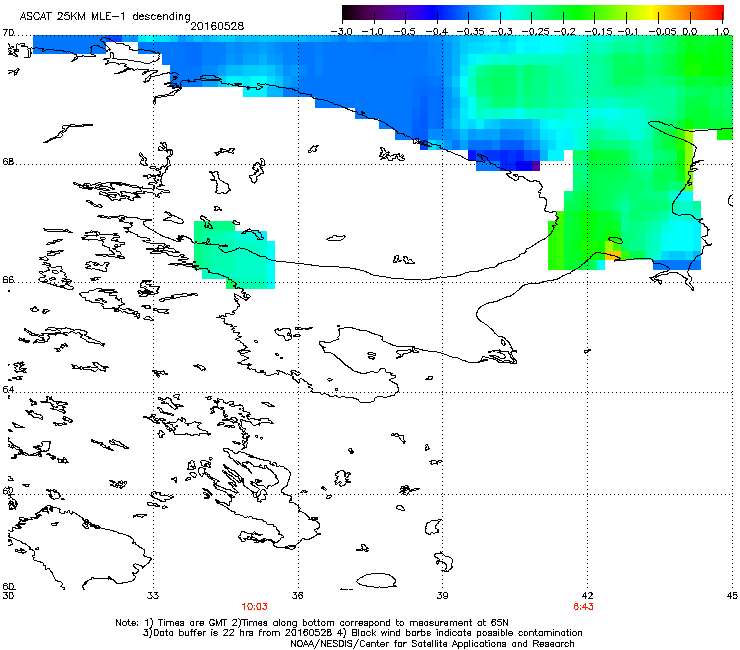Image resolution: width=740 pixels, height=650 pixels.
Task: Click the note line starting '3)Data buffer is 22 hrs'
Action: pyautogui.click(x=362, y=633)
